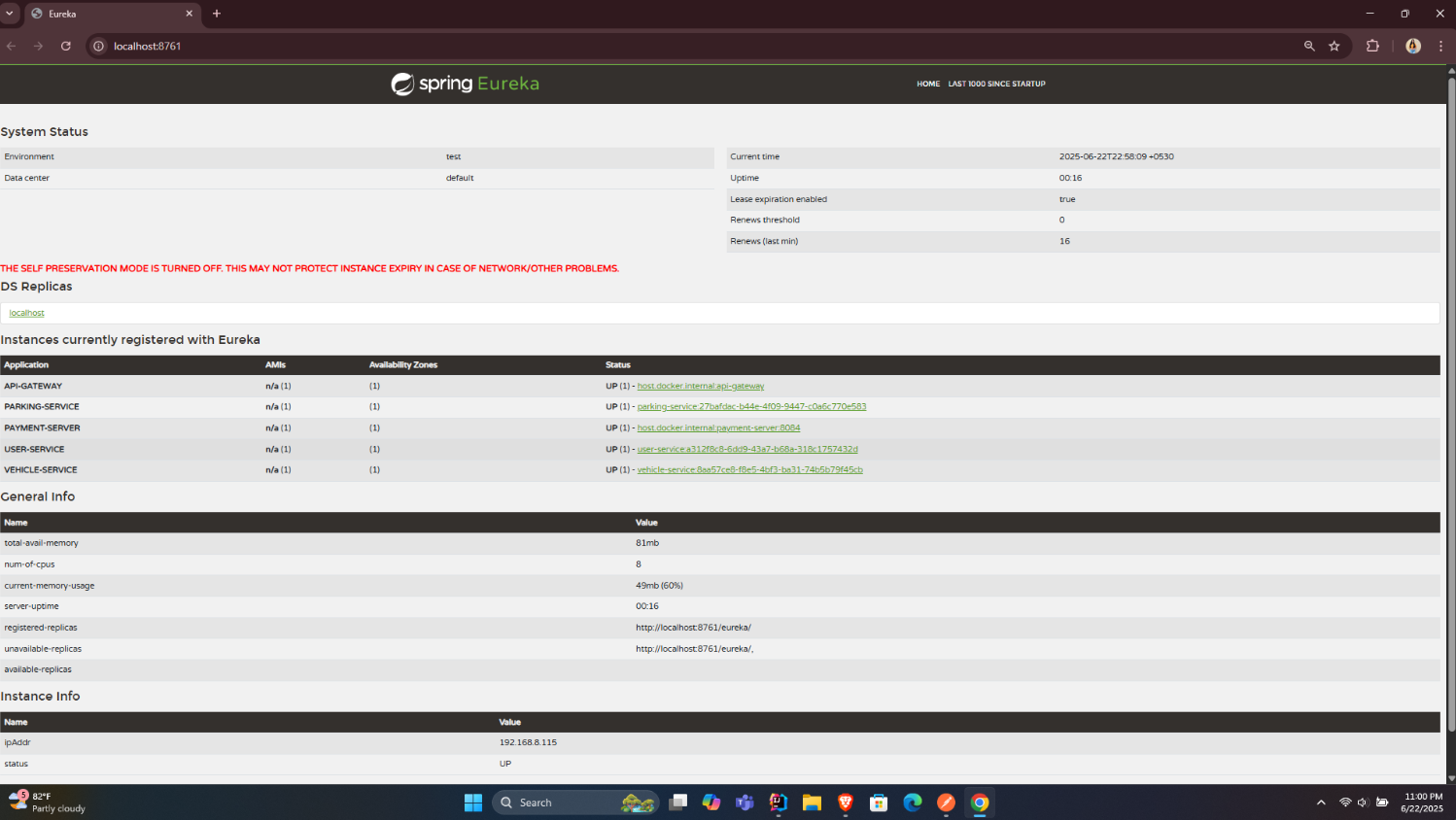Open File Explorer from the taskbar
The image size is (1456, 820).
pos(812,803)
